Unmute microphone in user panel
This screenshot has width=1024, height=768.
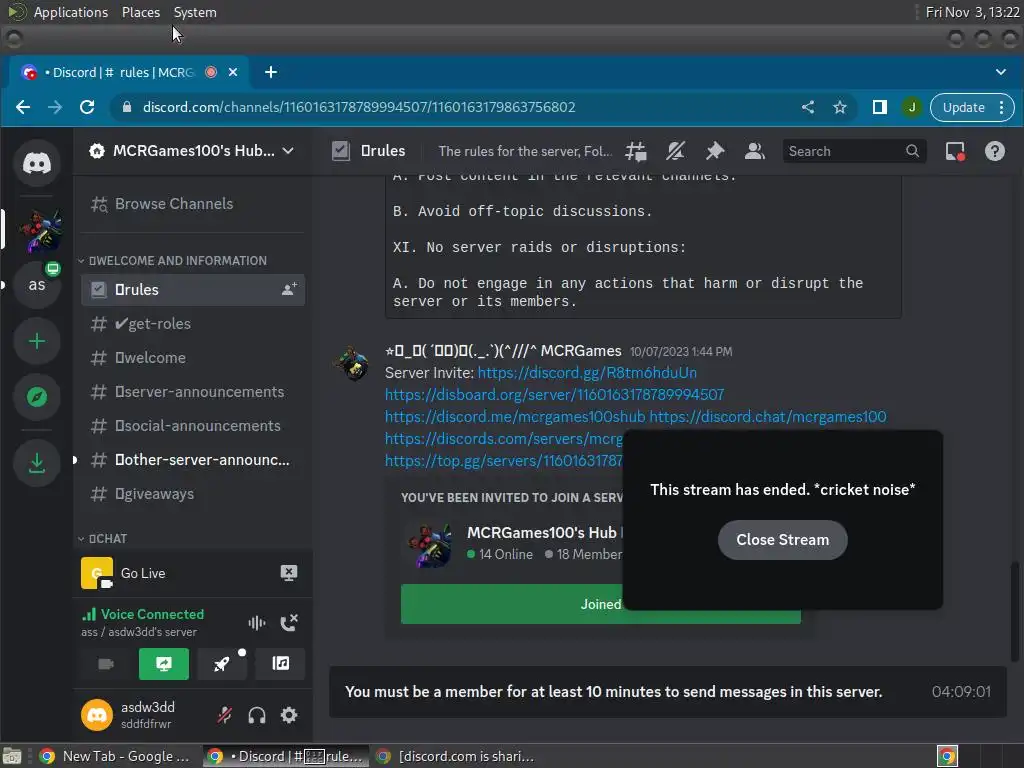click(225, 715)
